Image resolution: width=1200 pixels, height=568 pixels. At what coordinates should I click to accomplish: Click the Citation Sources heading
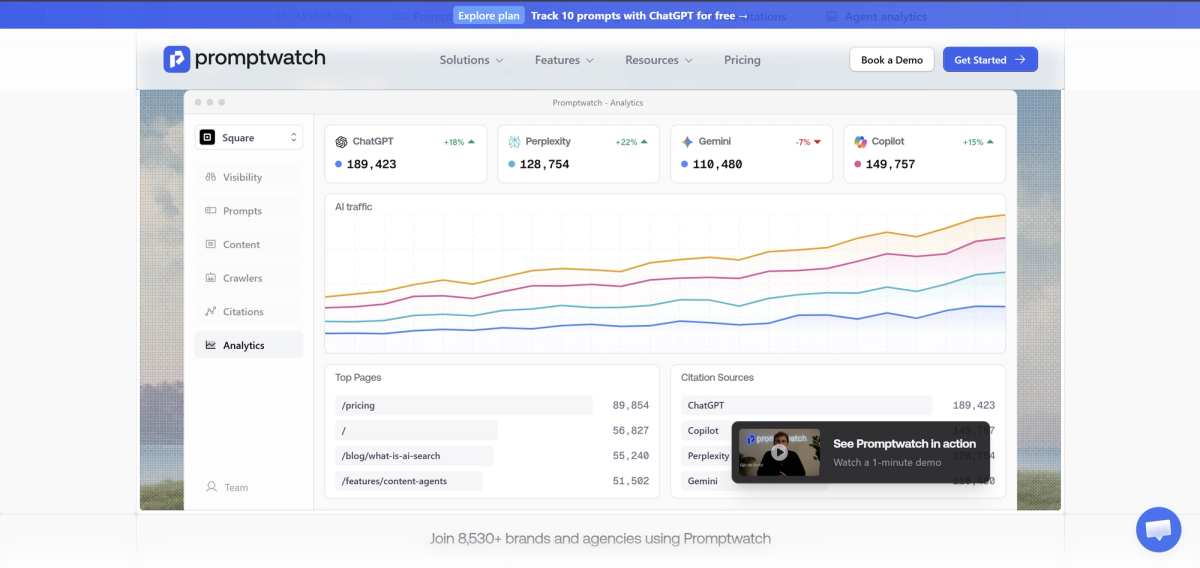717,378
